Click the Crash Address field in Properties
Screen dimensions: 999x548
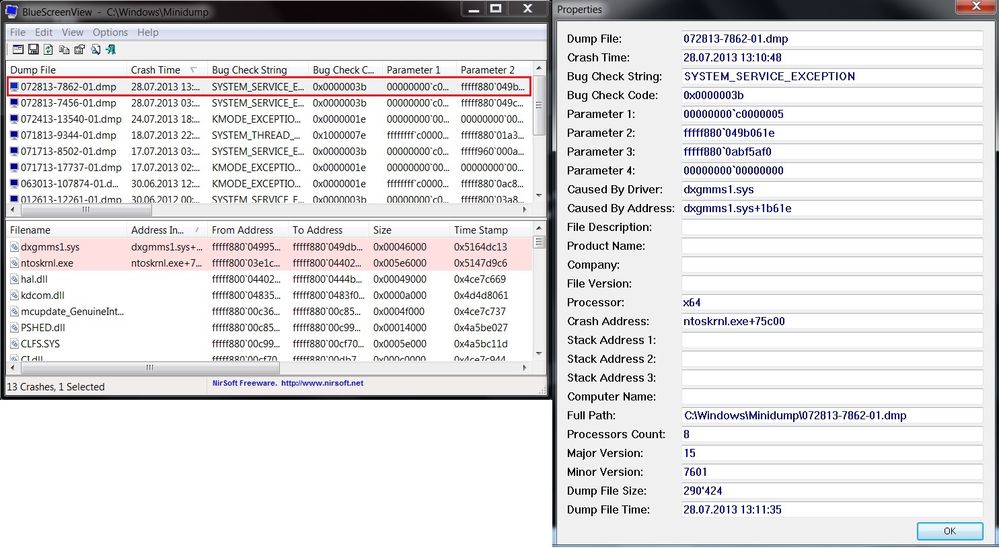(832, 322)
